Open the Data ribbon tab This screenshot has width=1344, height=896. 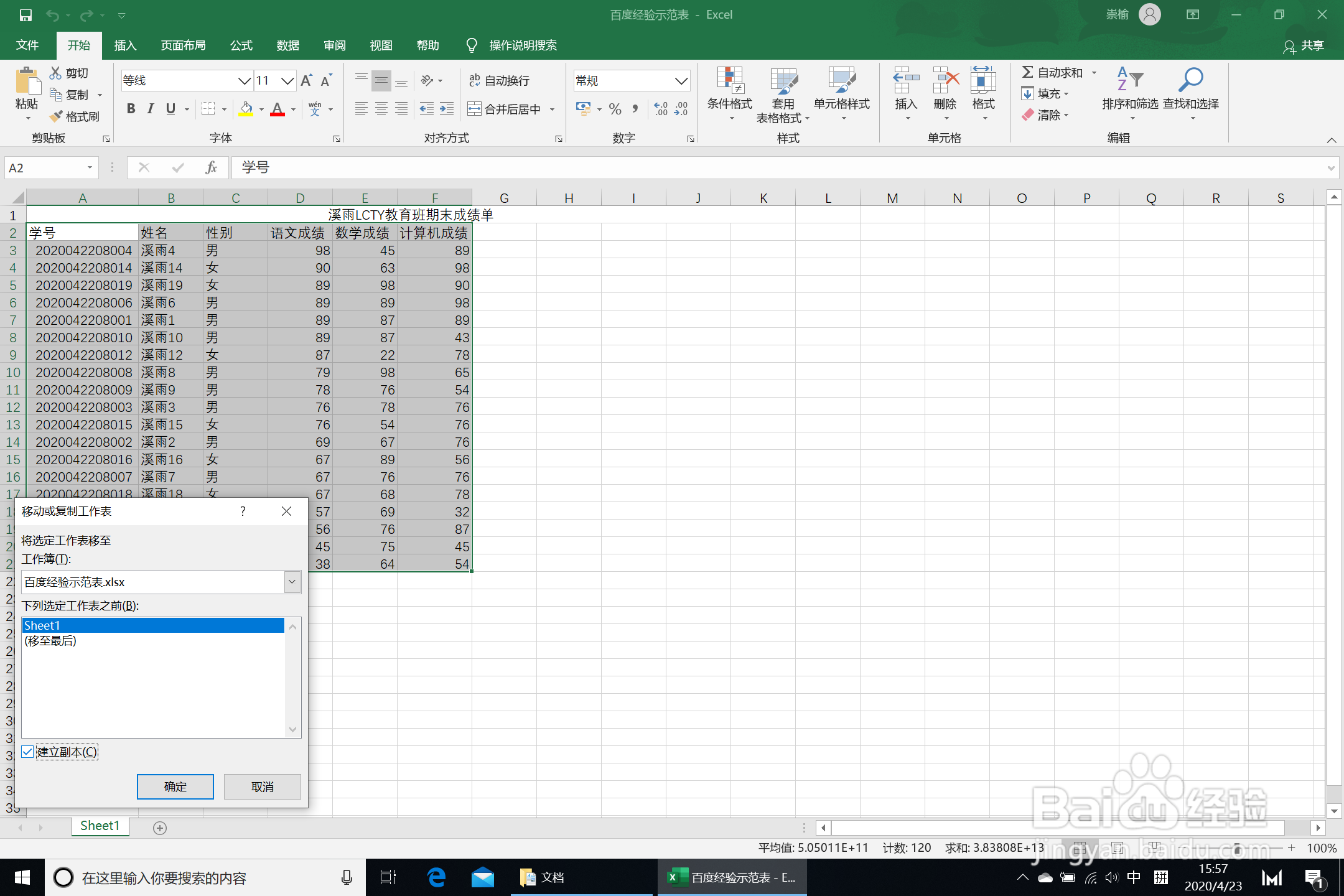(x=287, y=45)
